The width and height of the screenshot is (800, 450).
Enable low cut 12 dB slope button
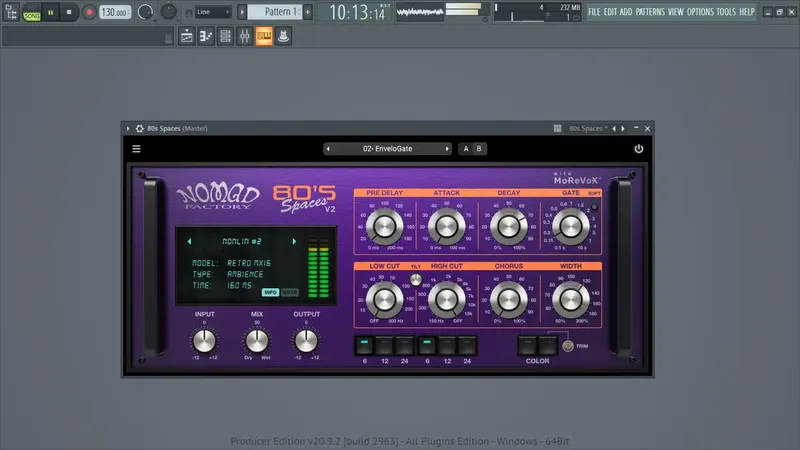[385, 345]
